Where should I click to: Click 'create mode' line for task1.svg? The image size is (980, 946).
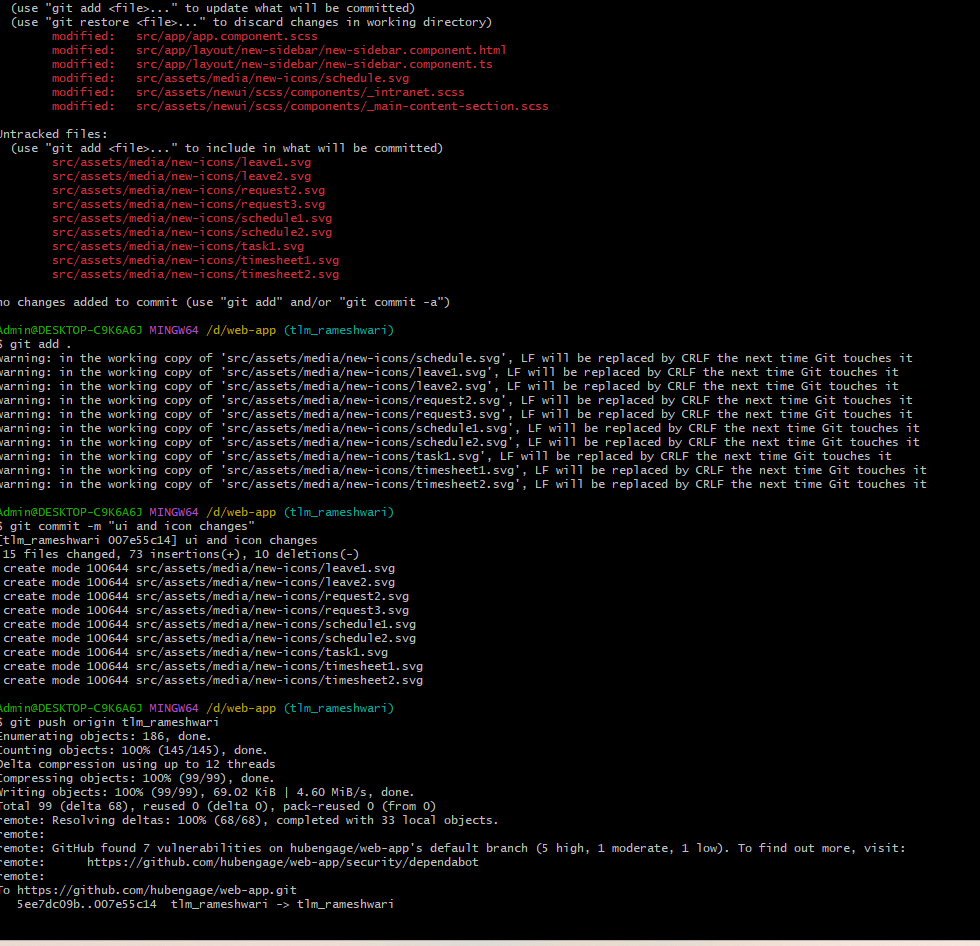(x=195, y=652)
